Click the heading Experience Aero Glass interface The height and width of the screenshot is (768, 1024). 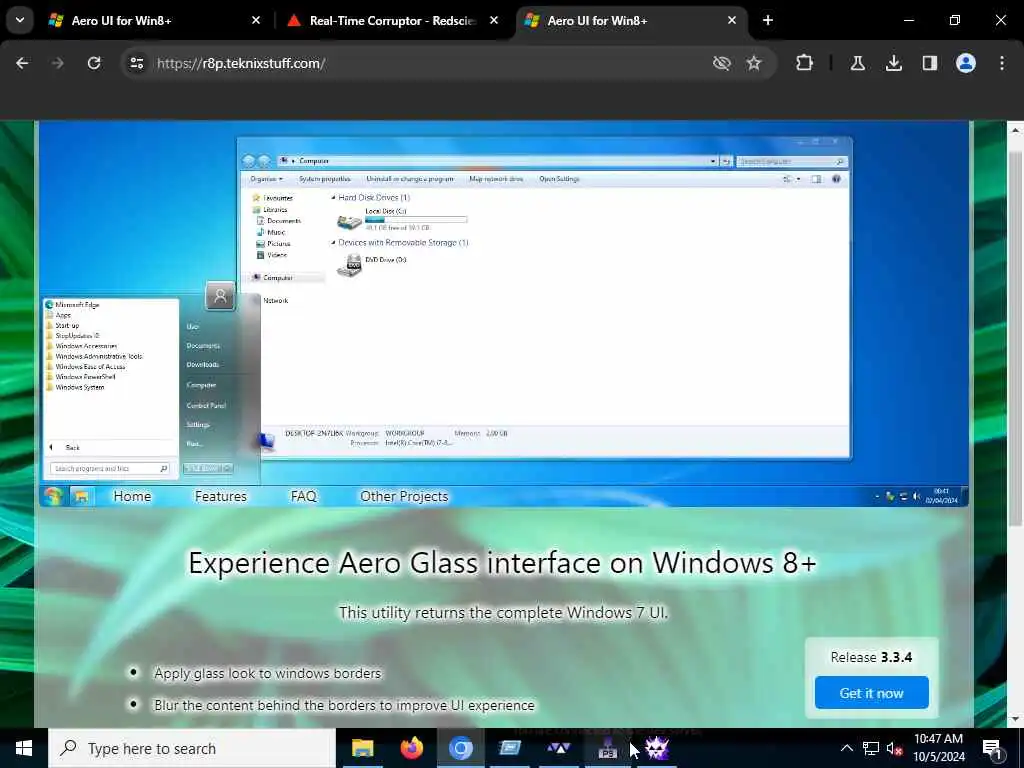pyautogui.click(x=502, y=563)
